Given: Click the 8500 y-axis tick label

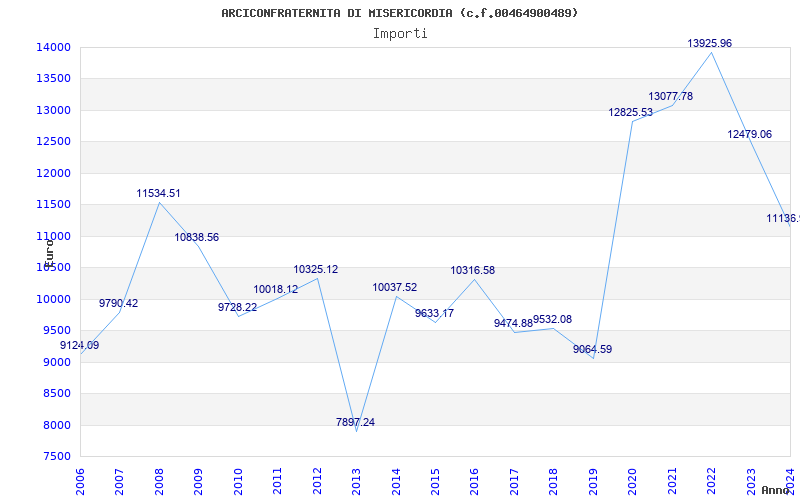Looking at the screenshot, I should point(56,393).
